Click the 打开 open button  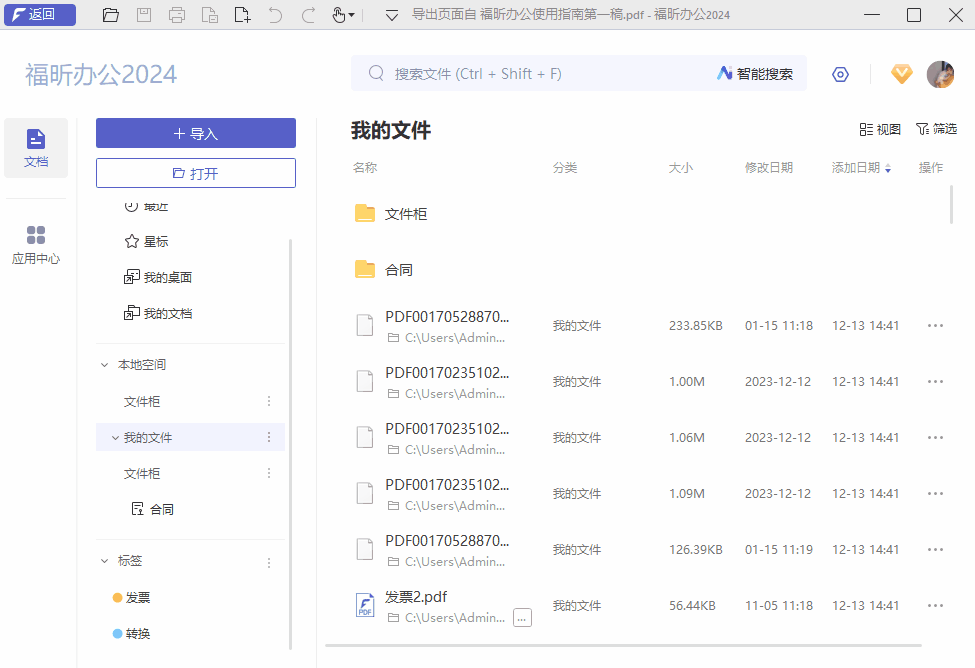[x=195, y=172]
